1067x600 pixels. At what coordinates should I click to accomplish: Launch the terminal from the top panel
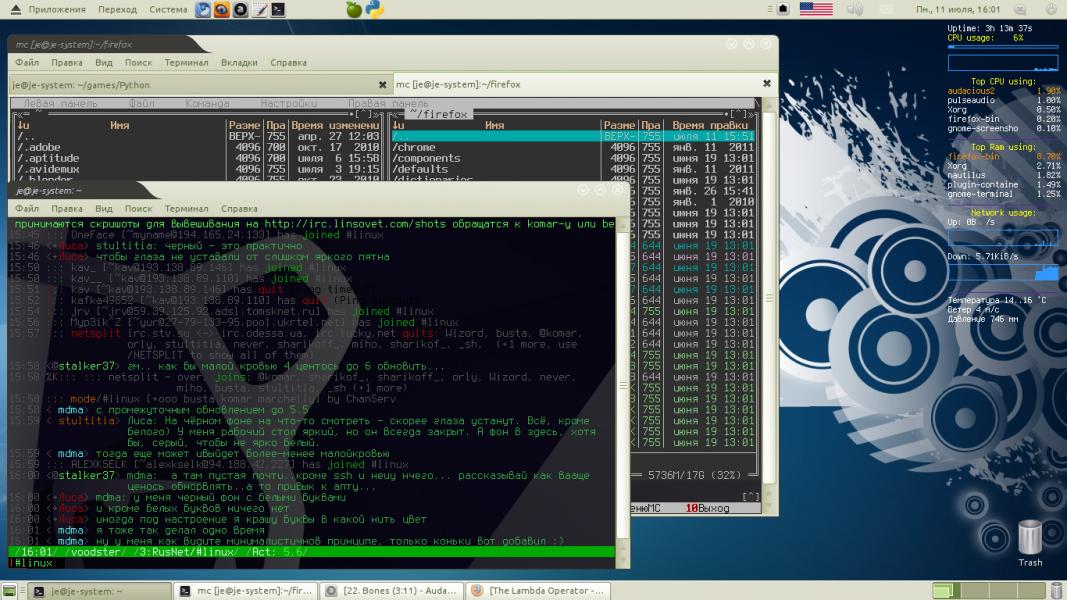click(277, 9)
